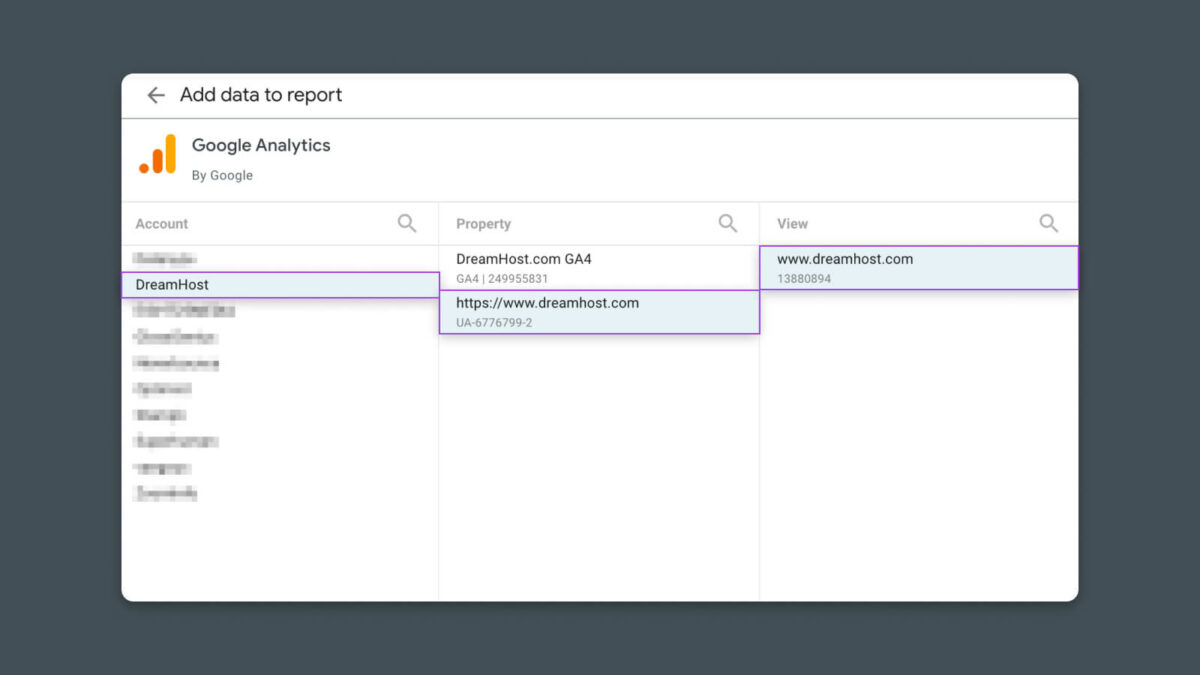The height and width of the screenshot is (675, 1200).
Task: Click the Google Analytics connector name
Action: (x=260, y=145)
